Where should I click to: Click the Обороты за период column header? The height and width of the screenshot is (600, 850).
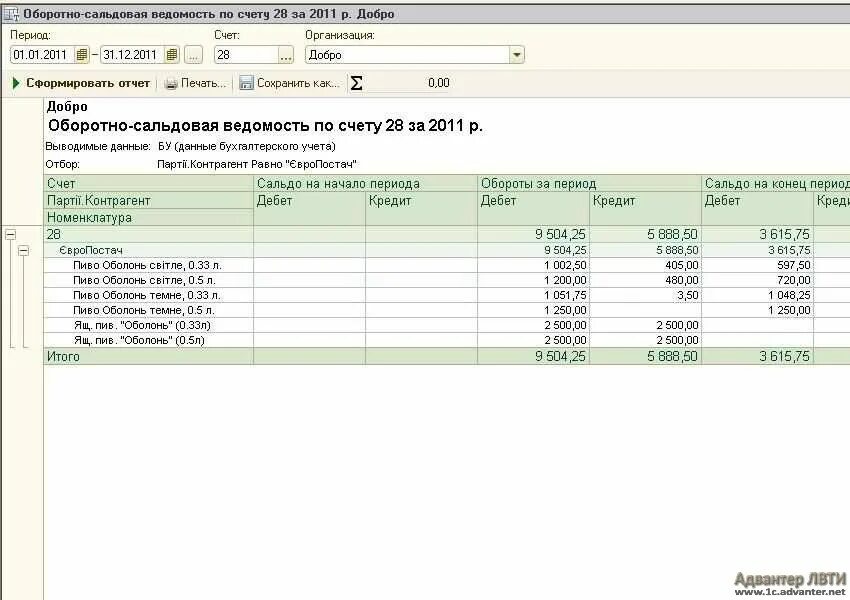(x=589, y=183)
